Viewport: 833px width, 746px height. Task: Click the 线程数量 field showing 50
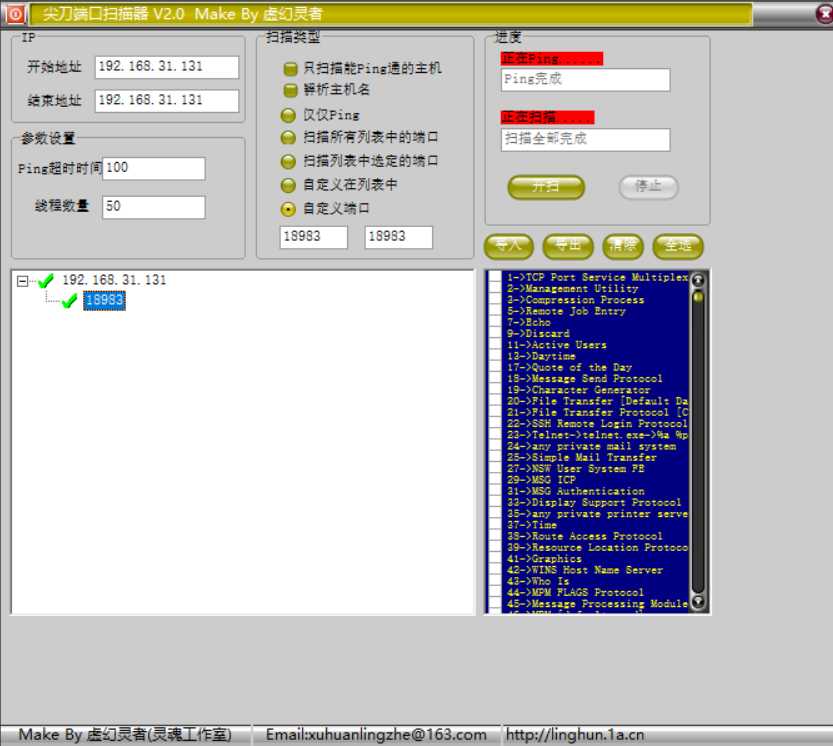[x=154, y=207]
